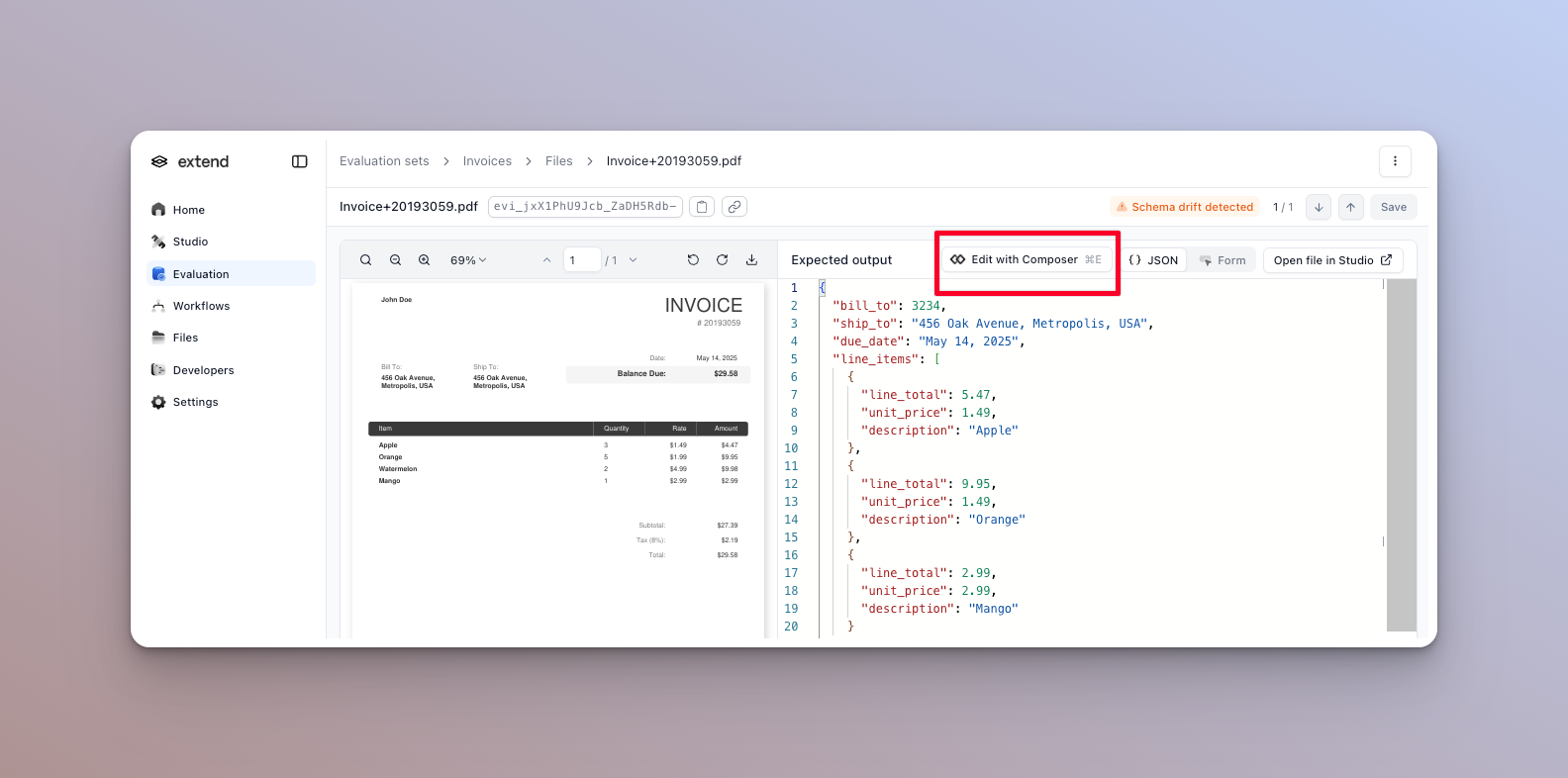Image resolution: width=1568 pixels, height=778 pixels.
Task: Download the invoice PDF
Action: point(751,260)
